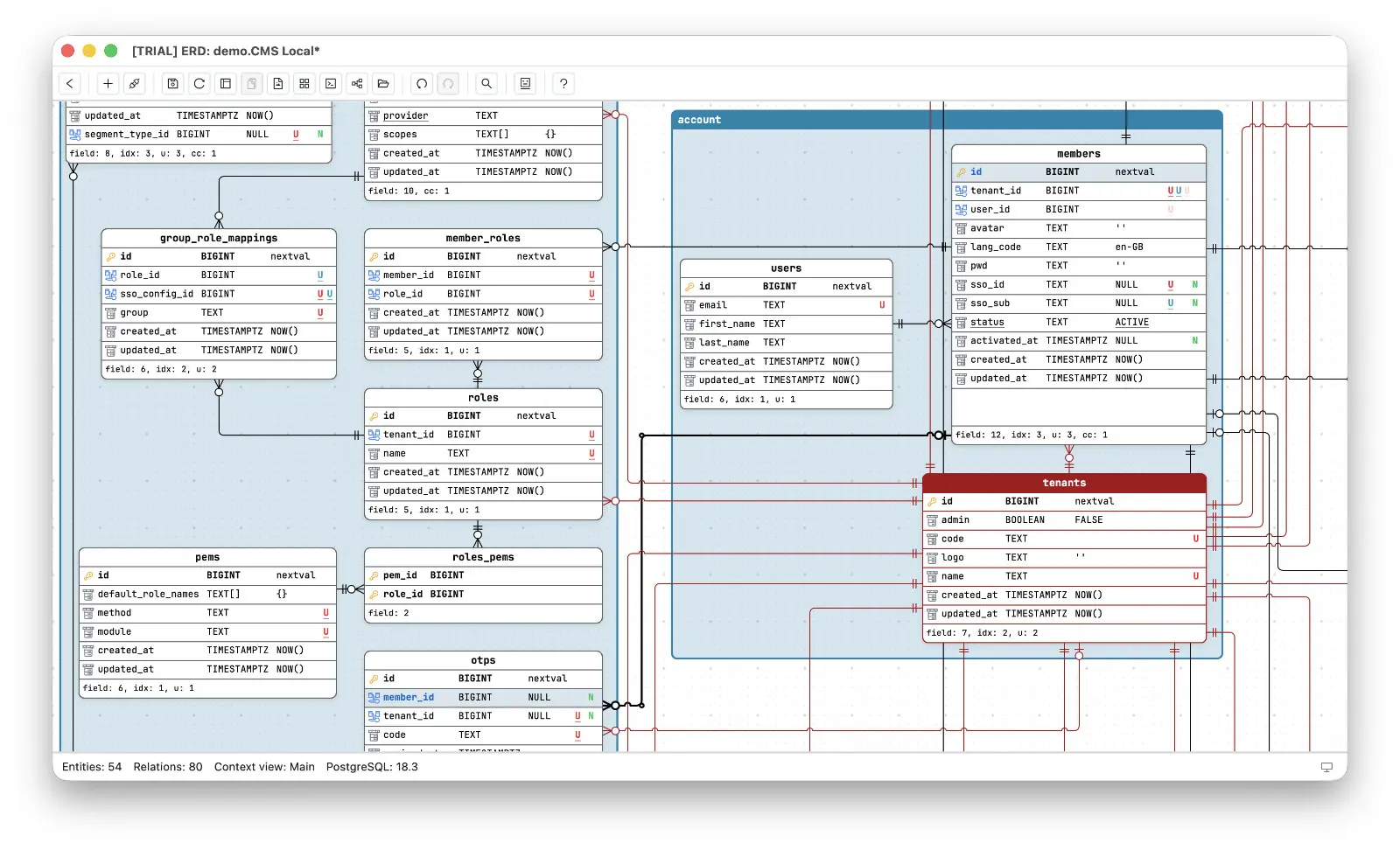Click the open folder toolbar icon
The height and width of the screenshot is (850, 1400).
383,84
